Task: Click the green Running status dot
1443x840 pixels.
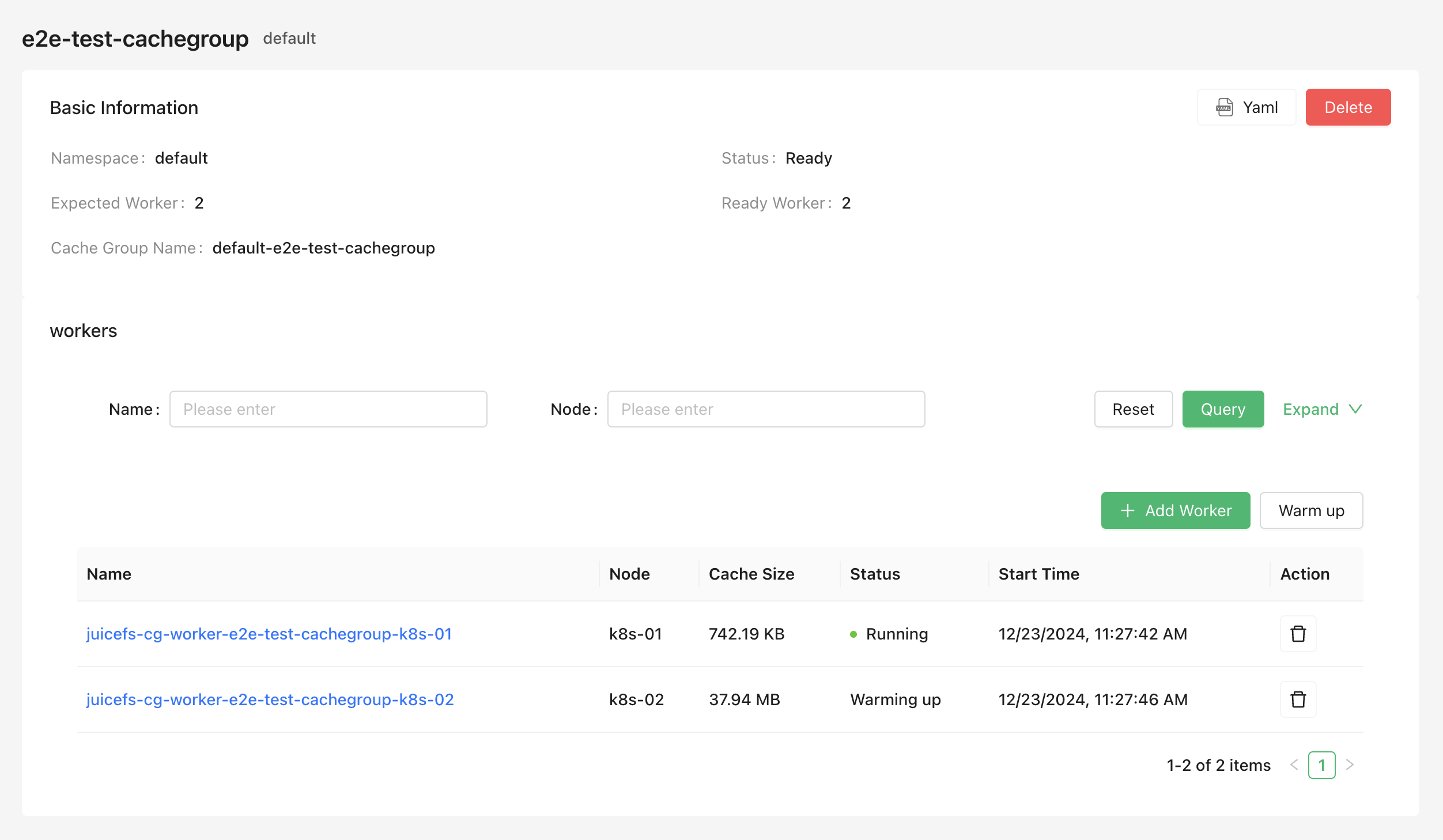Action: 854,634
